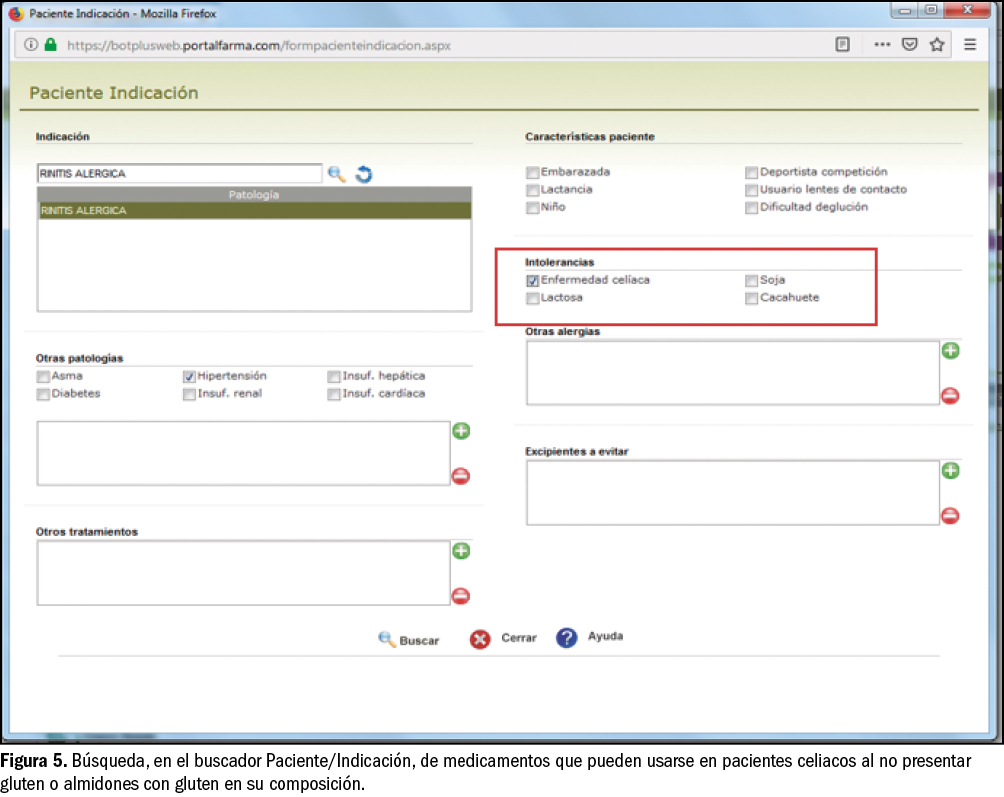Click red minus beside Excipientes a evitar box
1004x797 pixels.
pyautogui.click(x=950, y=516)
